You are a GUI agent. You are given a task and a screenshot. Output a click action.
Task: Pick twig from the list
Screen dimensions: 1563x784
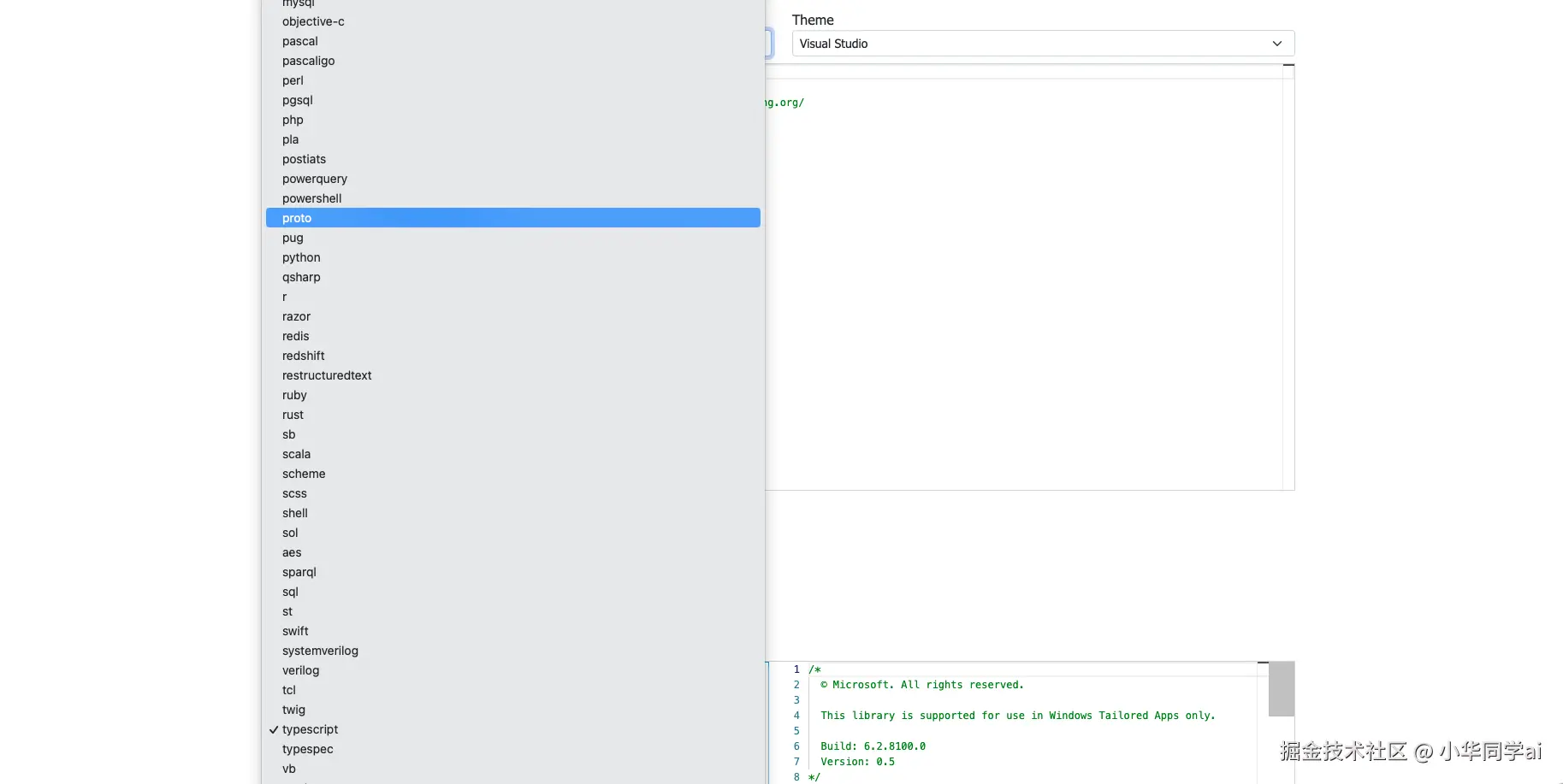[x=513, y=710]
